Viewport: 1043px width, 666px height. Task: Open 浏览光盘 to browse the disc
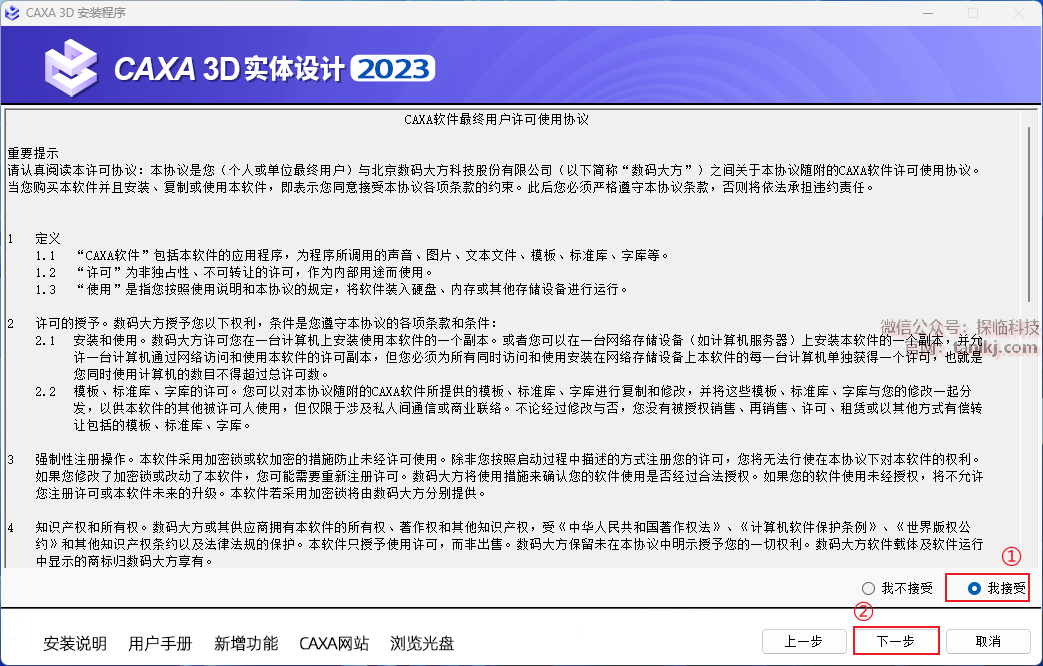(x=422, y=643)
